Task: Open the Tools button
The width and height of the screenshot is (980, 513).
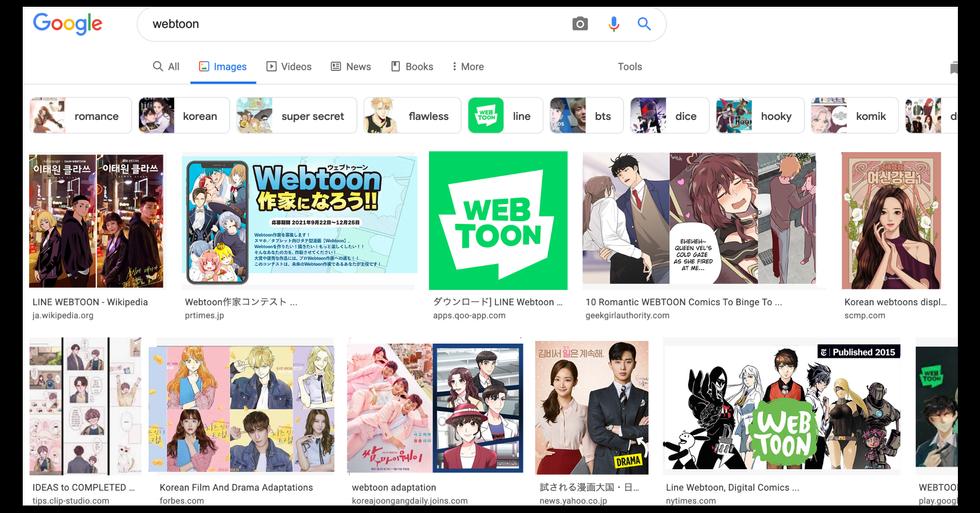Action: point(630,66)
